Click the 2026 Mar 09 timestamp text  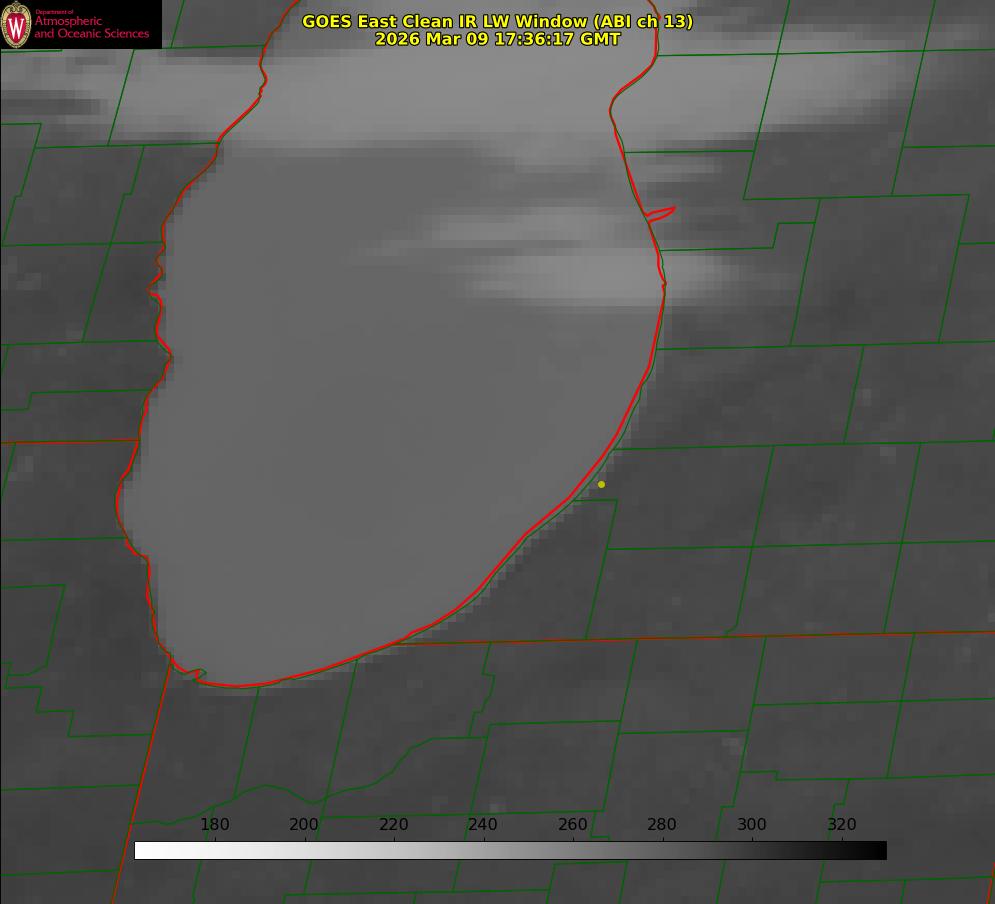pyautogui.click(x=497, y=39)
